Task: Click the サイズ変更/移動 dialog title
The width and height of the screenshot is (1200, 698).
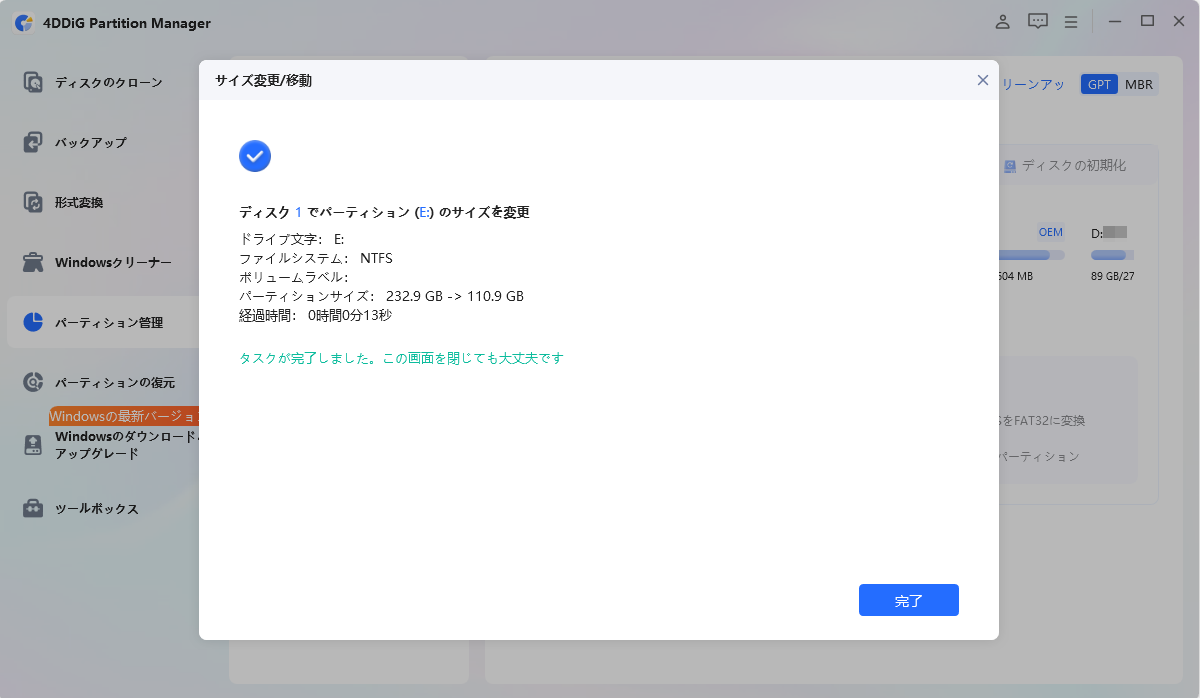Action: tap(263, 80)
